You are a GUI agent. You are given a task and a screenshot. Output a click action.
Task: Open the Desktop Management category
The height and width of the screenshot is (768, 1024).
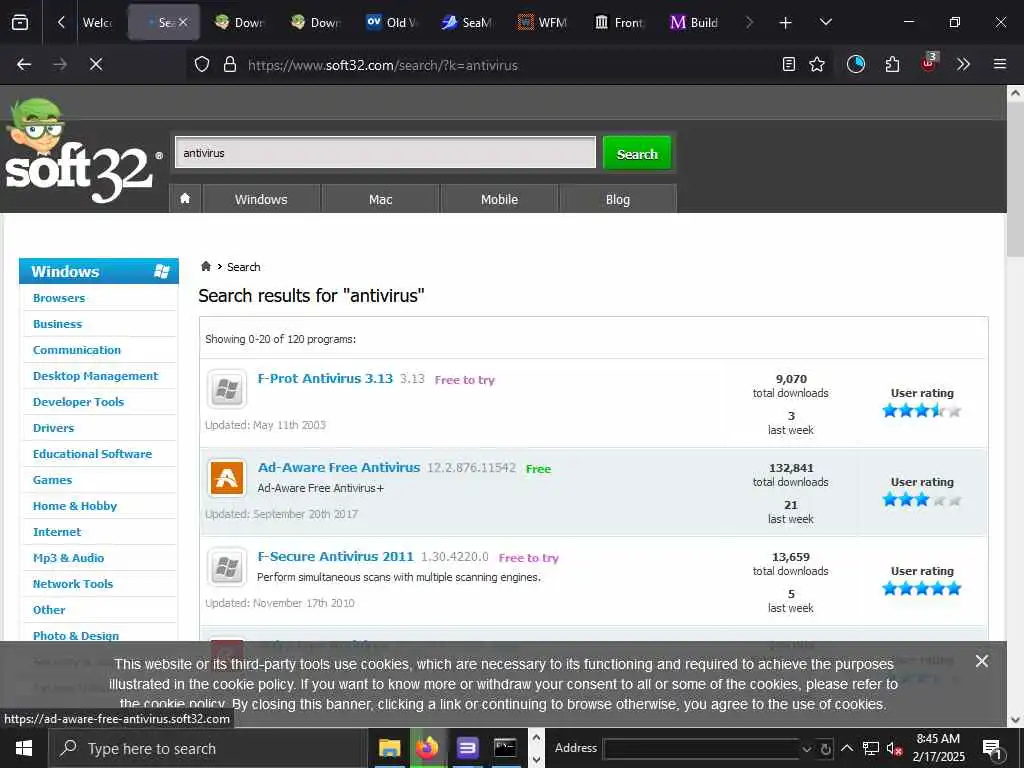(x=95, y=376)
